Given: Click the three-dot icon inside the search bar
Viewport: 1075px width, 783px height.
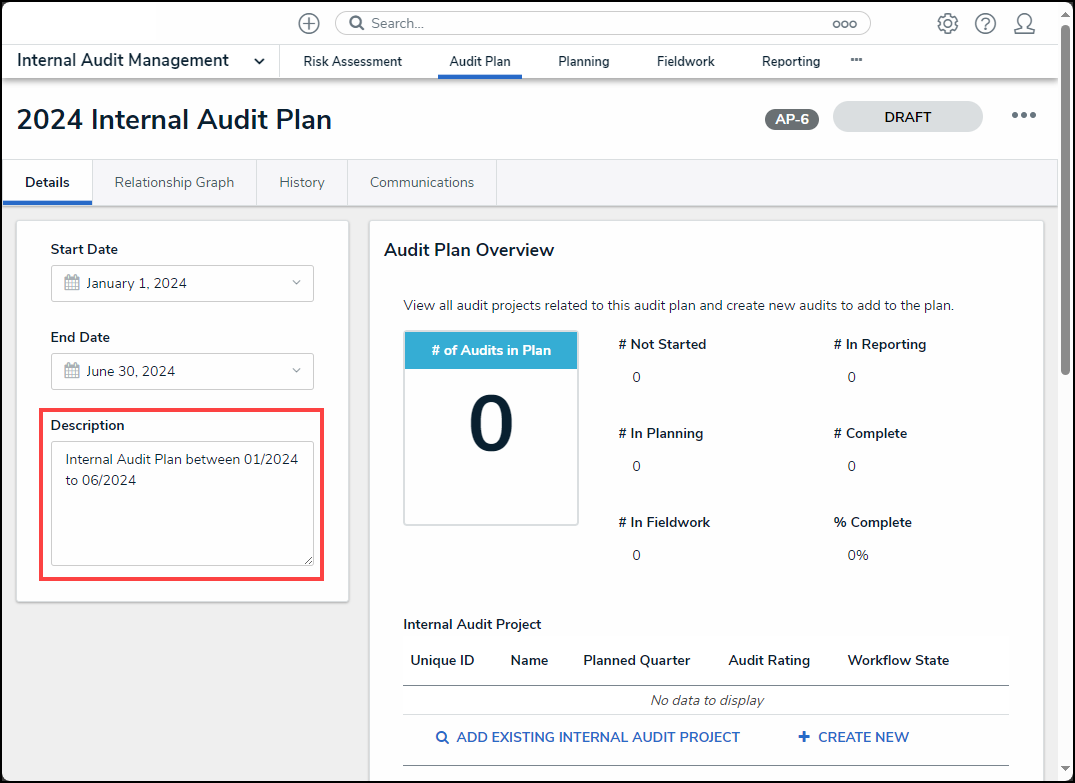Looking at the screenshot, I should point(844,23).
